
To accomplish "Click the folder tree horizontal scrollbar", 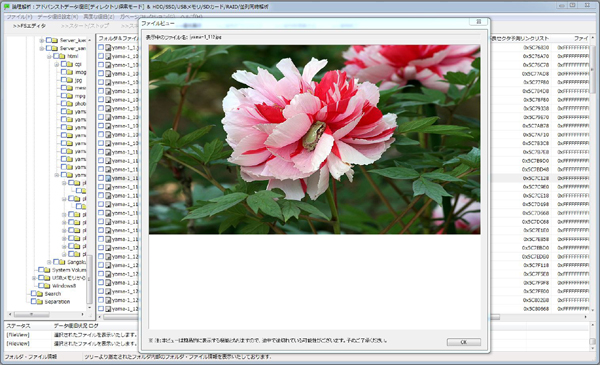I will (46, 314).
